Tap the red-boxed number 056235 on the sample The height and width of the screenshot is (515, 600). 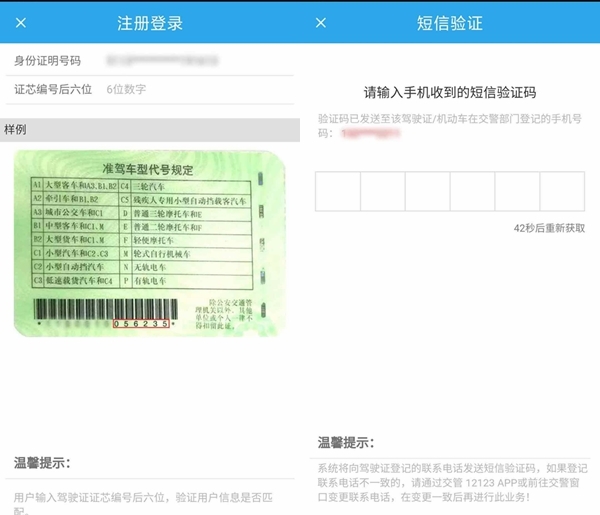[x=140, y=323]
